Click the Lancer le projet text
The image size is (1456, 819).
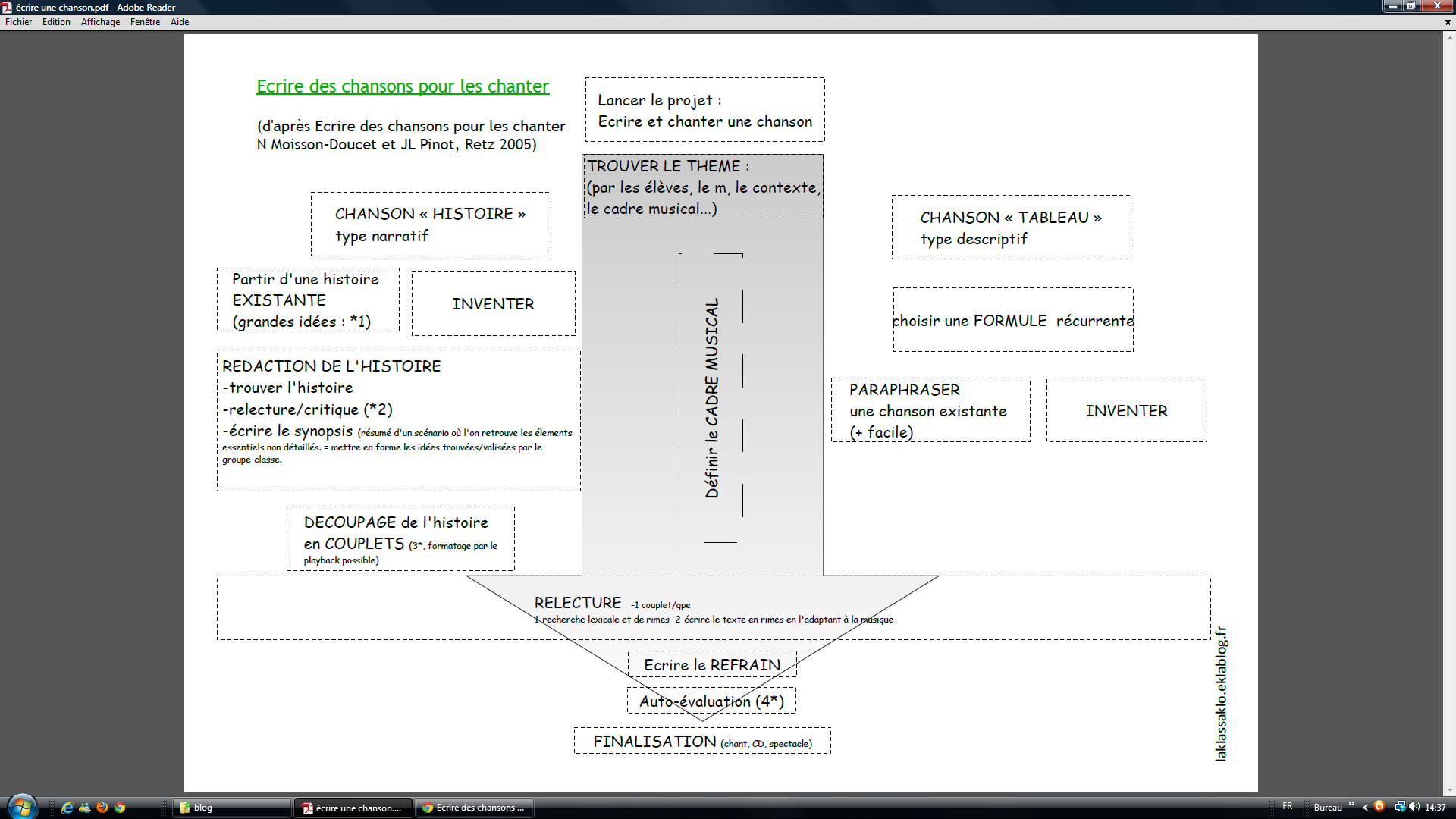659,100
